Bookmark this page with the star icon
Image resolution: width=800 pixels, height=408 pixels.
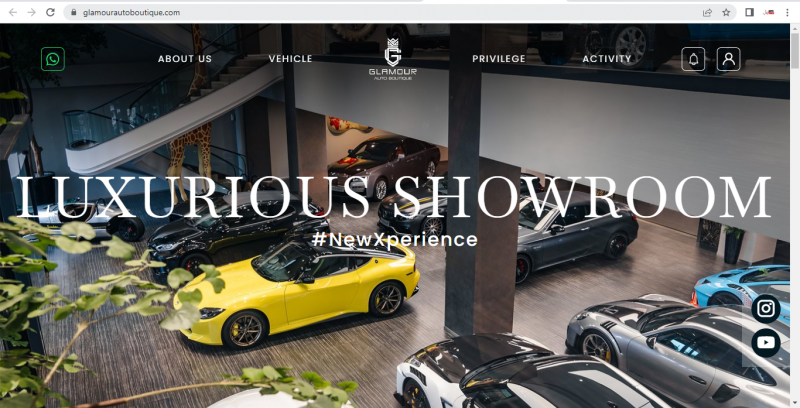click(726, 12)
